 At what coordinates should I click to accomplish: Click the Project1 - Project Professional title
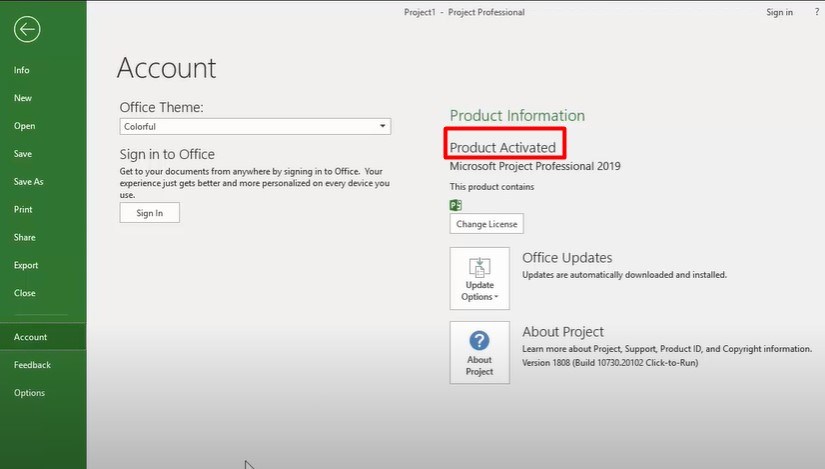pos(464,12)
